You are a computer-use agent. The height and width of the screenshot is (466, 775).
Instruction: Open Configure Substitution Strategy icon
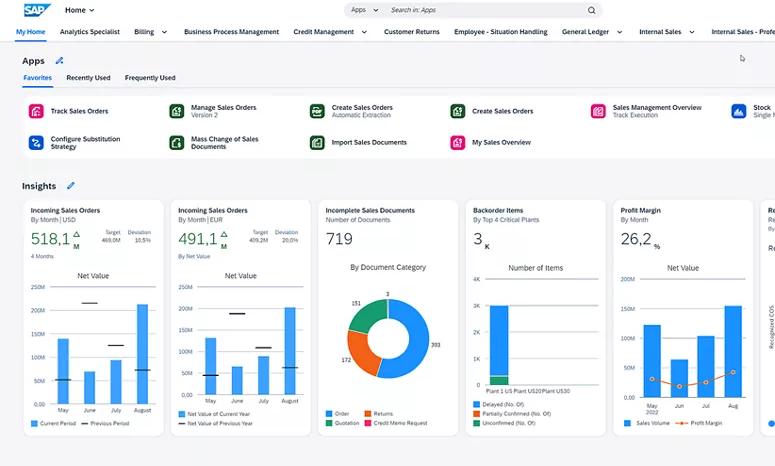click(x=36, y=143)
